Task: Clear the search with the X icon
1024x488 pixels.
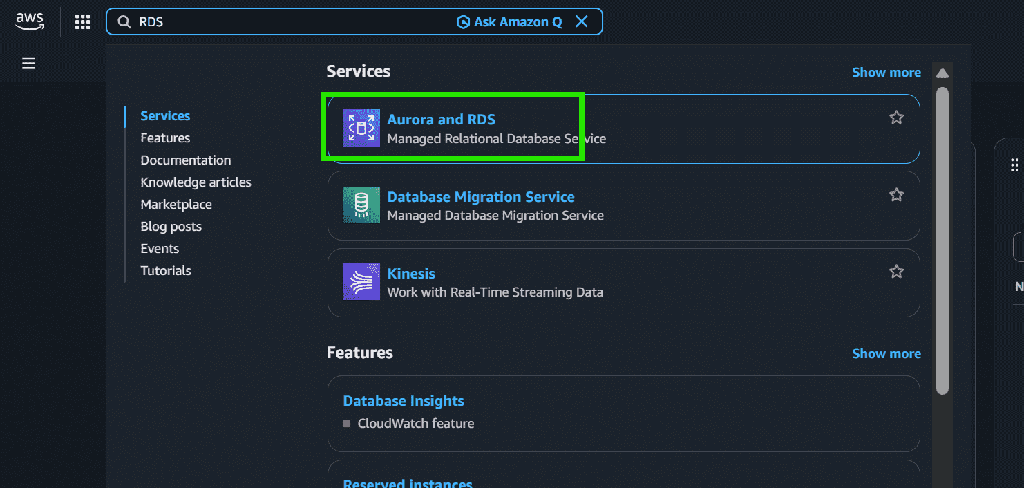Action: click(x=581, y=22)
